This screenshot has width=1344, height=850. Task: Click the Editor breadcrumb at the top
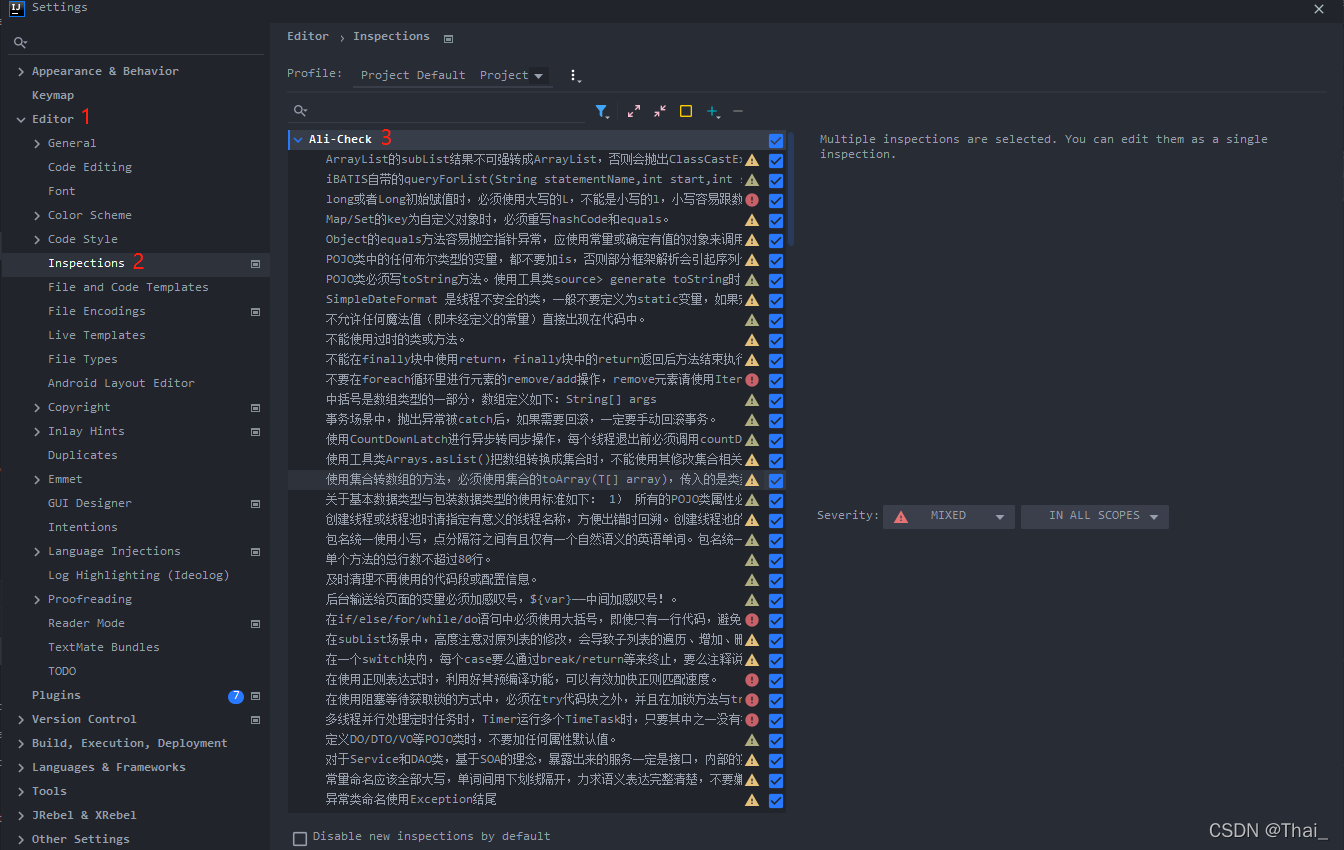pyautogui.click(x=307, y=36)
